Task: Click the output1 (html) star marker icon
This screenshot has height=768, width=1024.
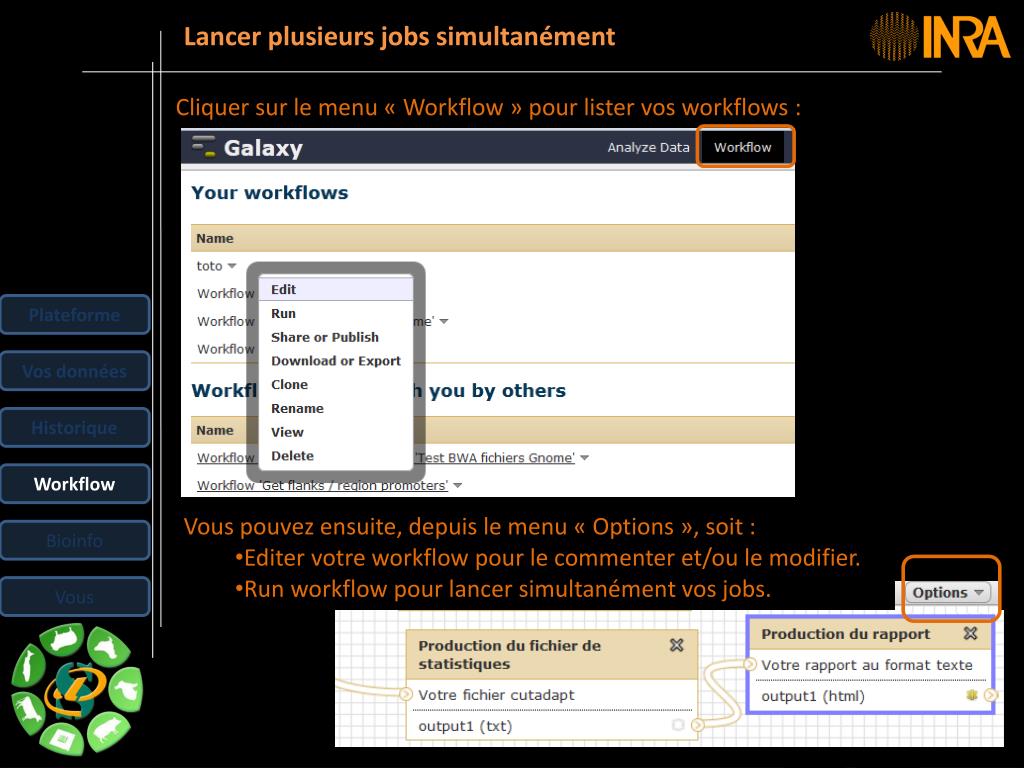Action: (972, 695)
